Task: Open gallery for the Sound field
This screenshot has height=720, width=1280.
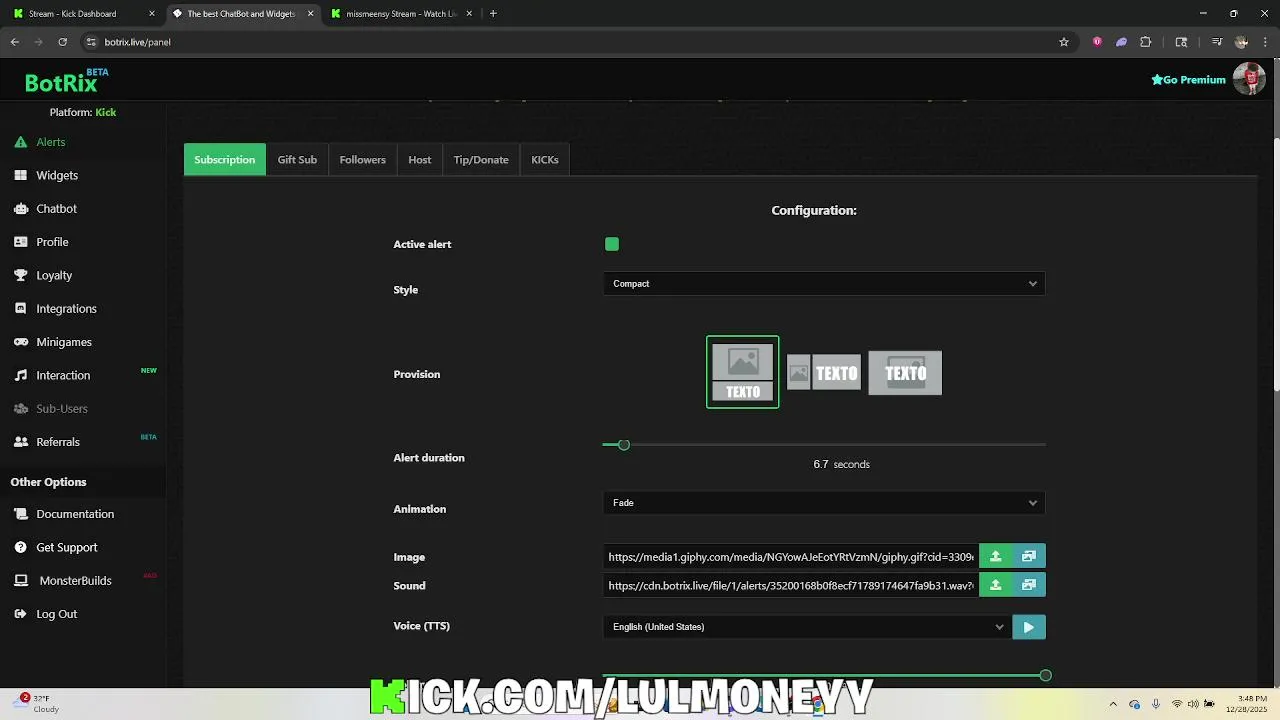Action: click(x=1029, y=586)
